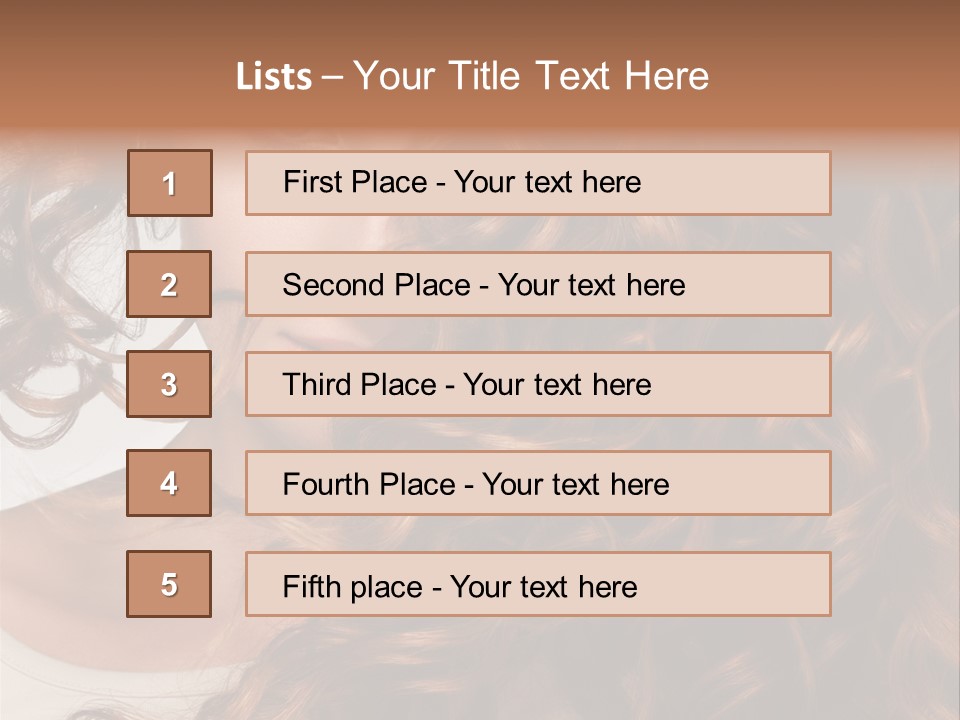
Task: Click the word Fifth in list
Action: click(x=312, y=586)
